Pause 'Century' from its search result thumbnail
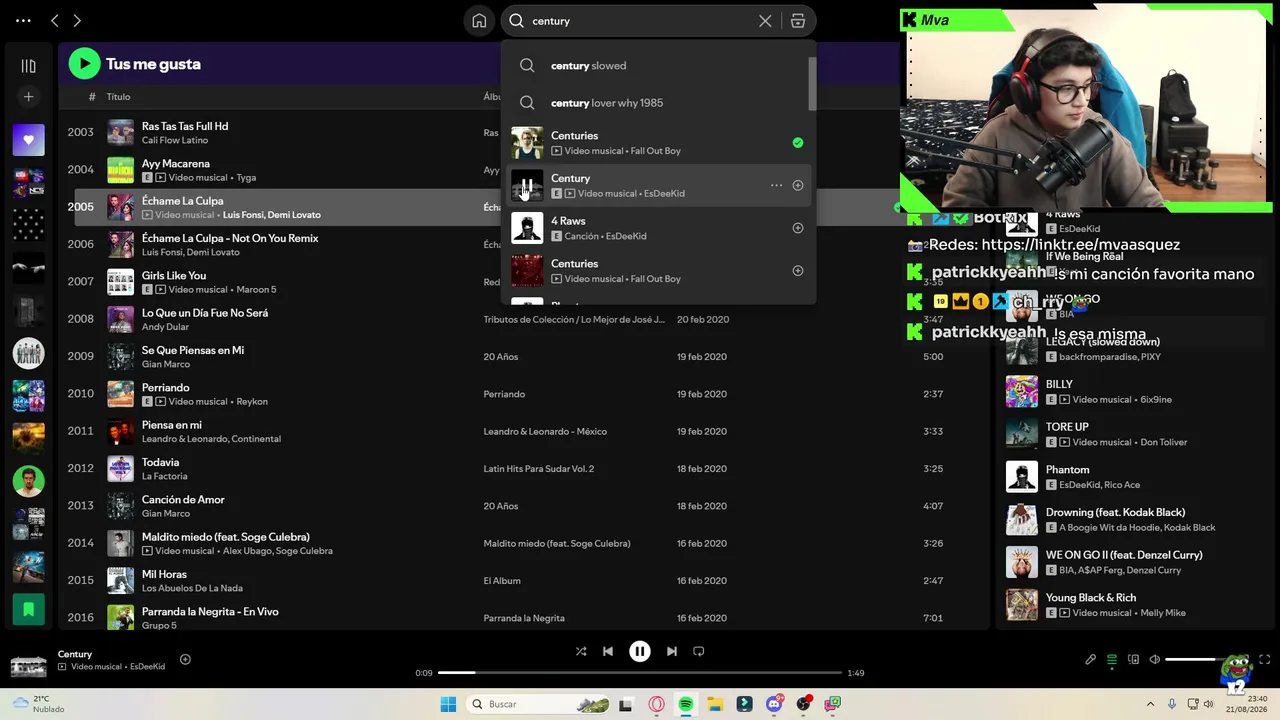 tap(527, 185)
